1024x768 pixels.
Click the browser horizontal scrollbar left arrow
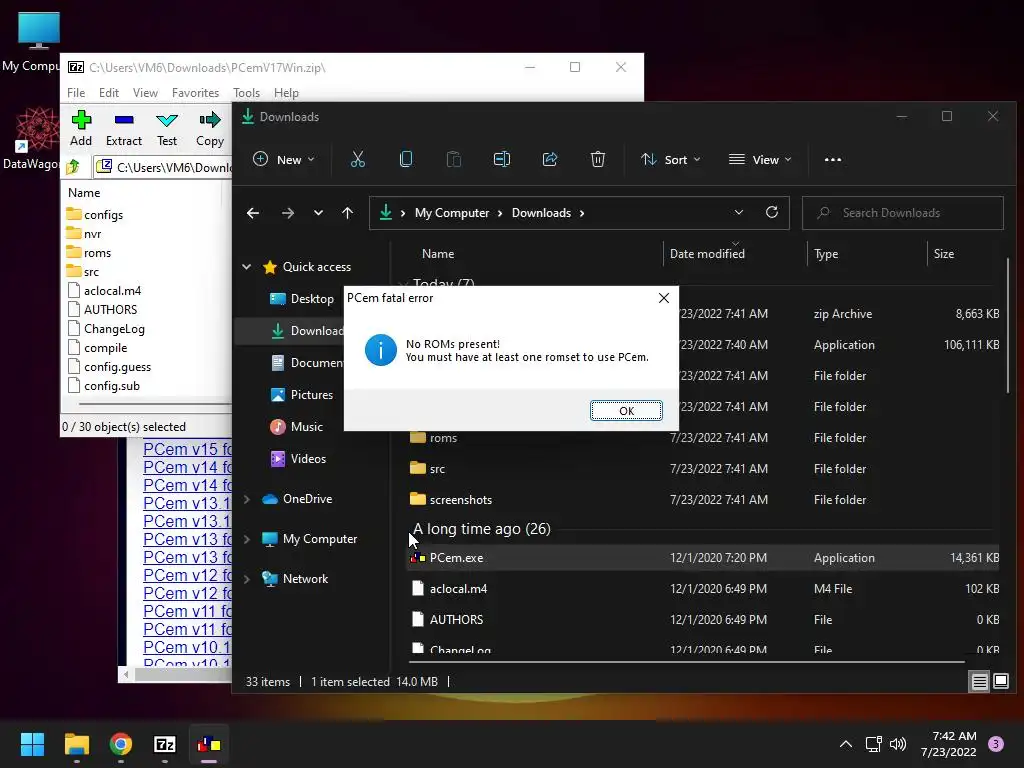click(126, 674)
